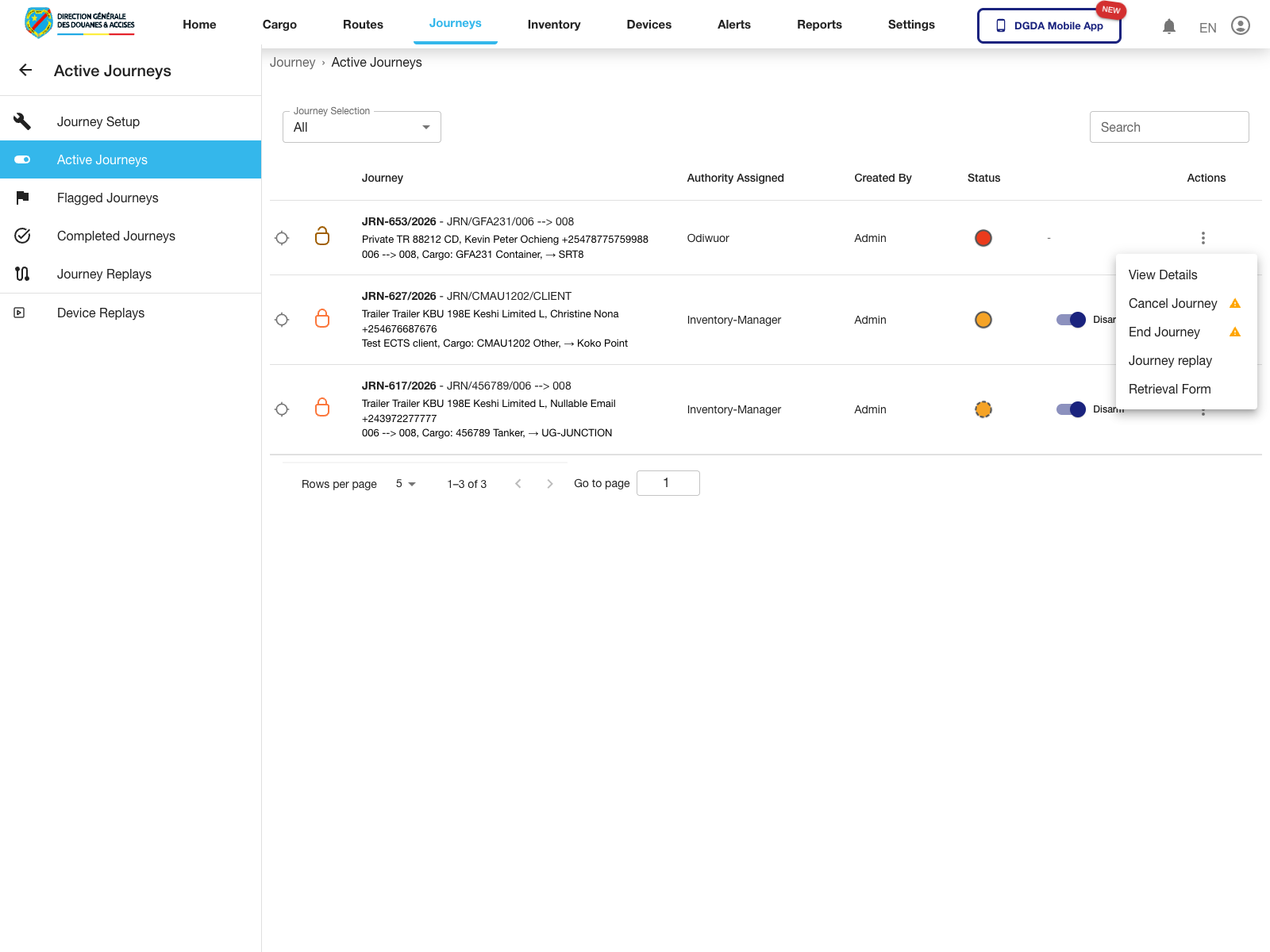Open the three-dot actions menu for JRN-653/2026
Viewport: 1270px width, 952px height.
point(1203,238)
